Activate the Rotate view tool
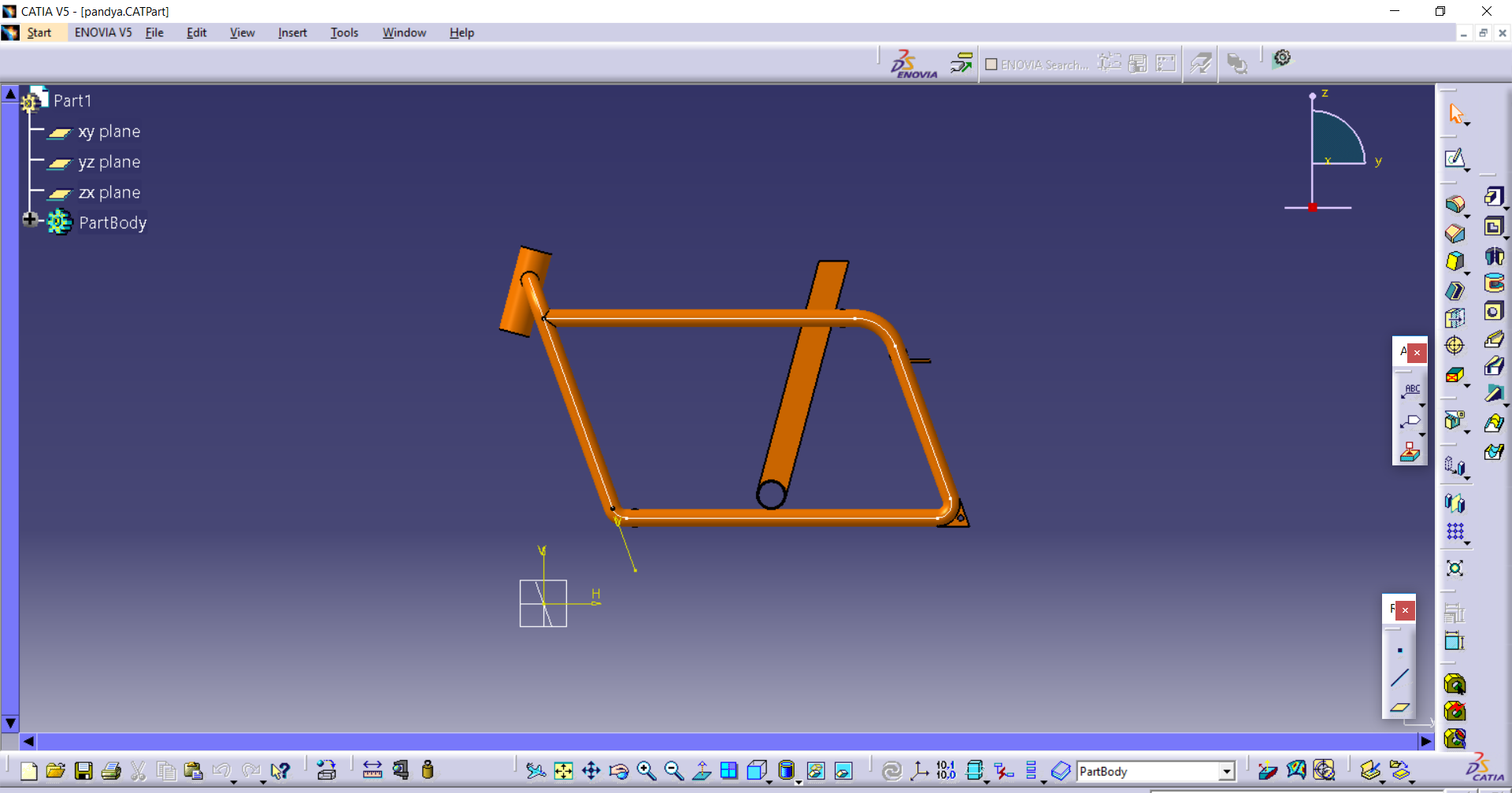Viewport: 1512px width, 793px height. [x=619, y=771]
